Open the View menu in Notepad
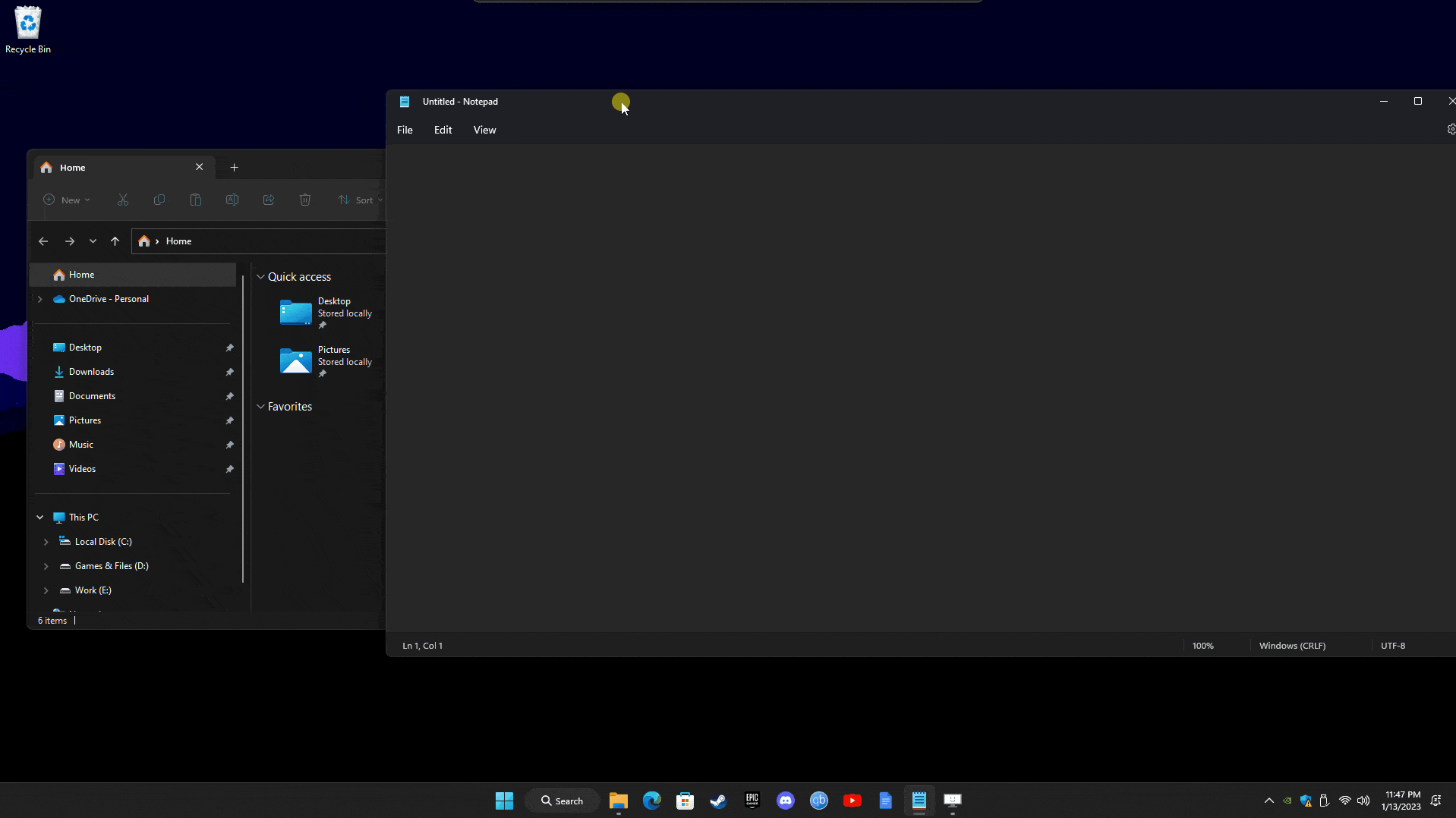 click(x=484, y=130)
